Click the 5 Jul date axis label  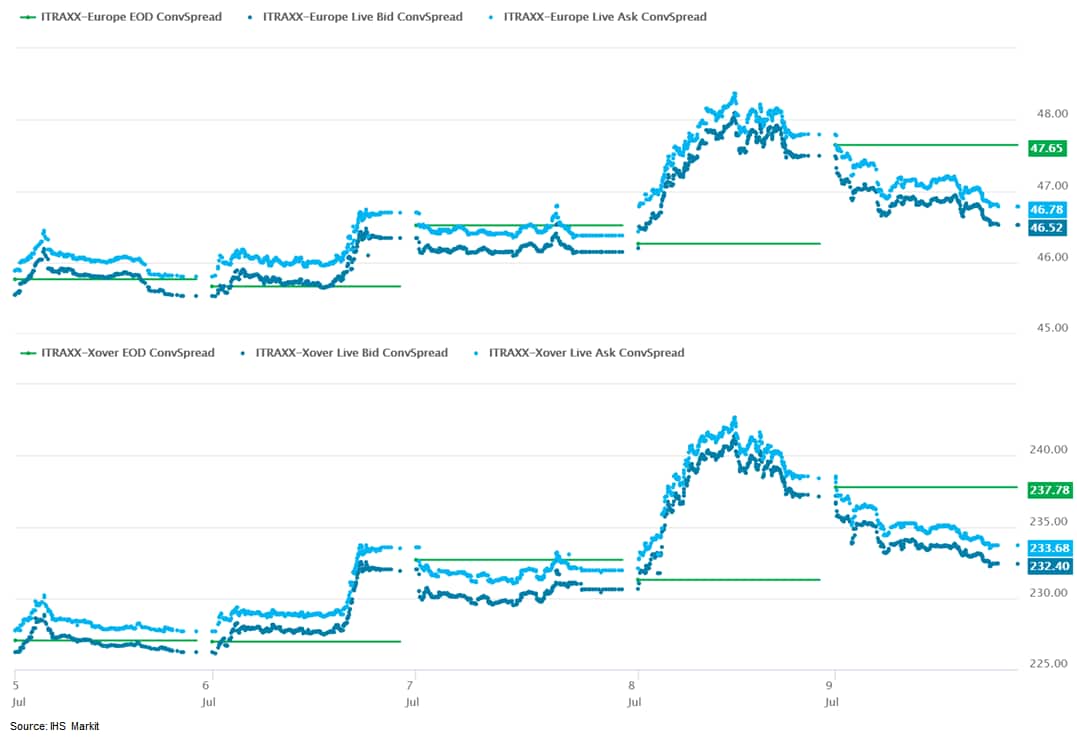click(17, 693)
